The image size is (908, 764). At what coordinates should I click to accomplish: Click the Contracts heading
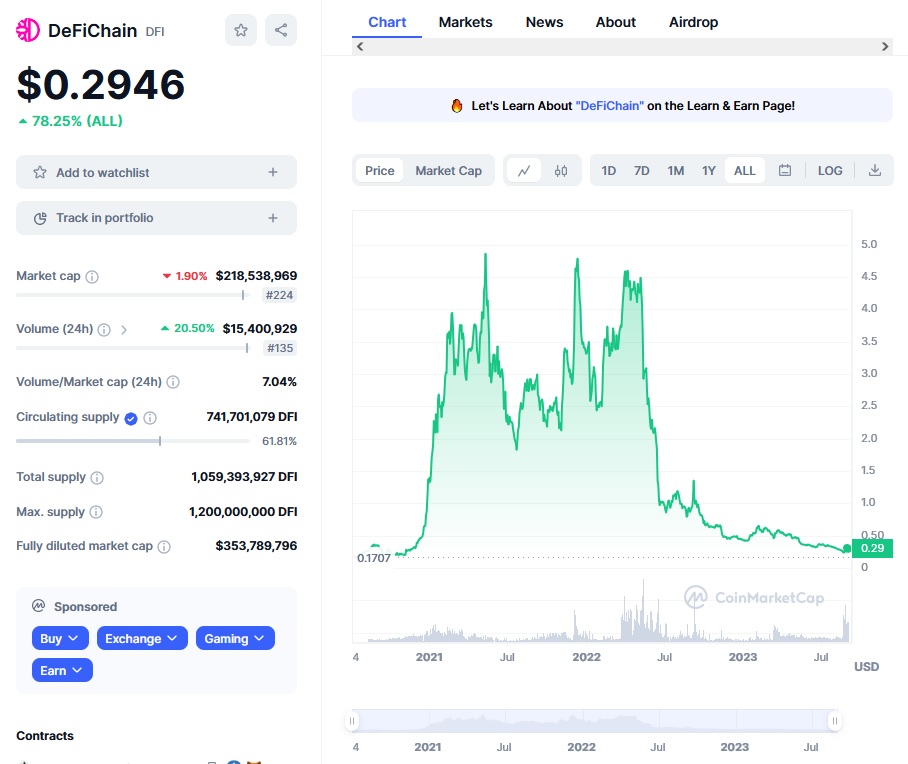pos(45,736)
